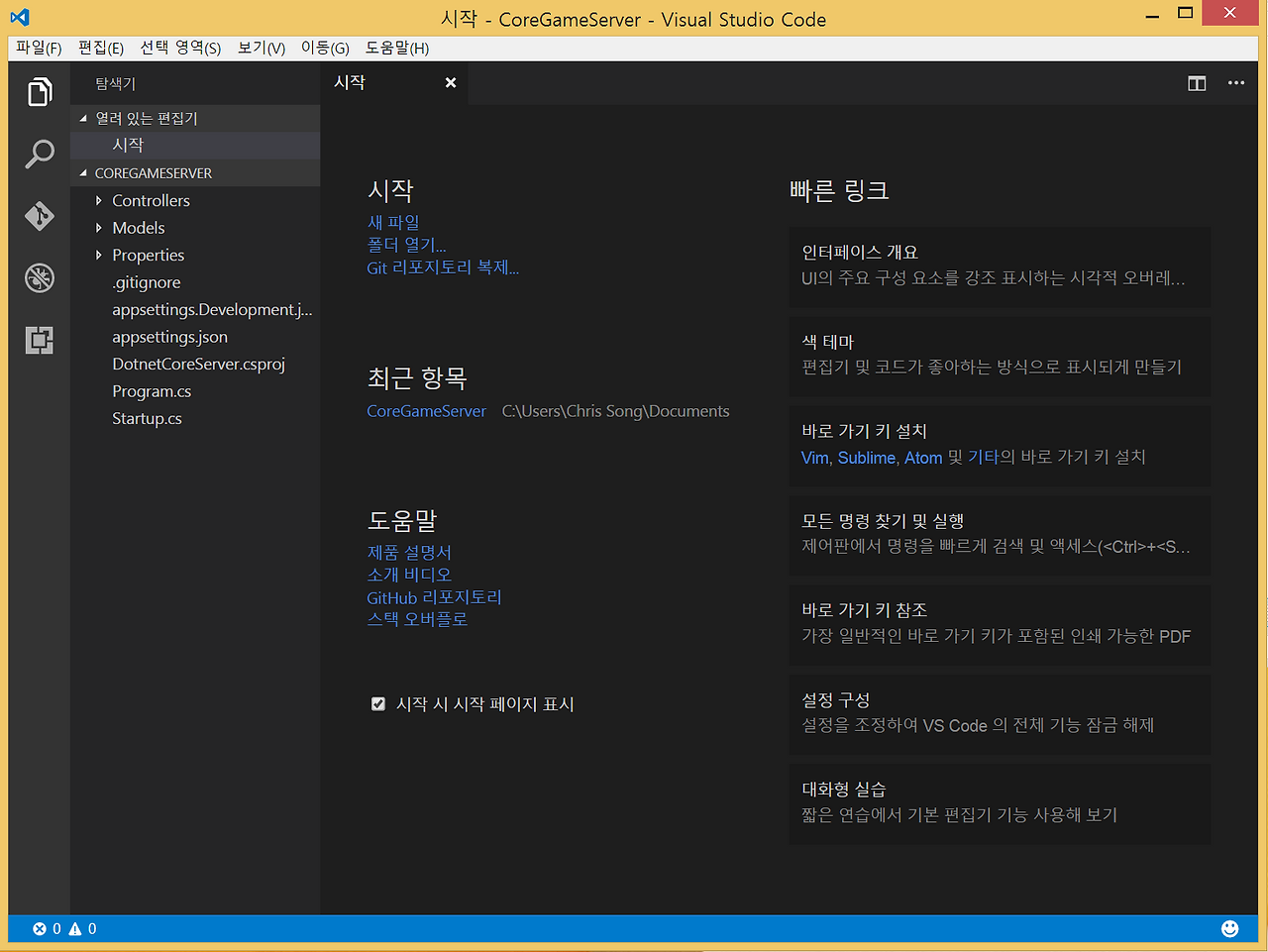This screenshot has width=1268, height=952.
Task: Open the Extensions view icon
Action: click(x=40, y=341)
